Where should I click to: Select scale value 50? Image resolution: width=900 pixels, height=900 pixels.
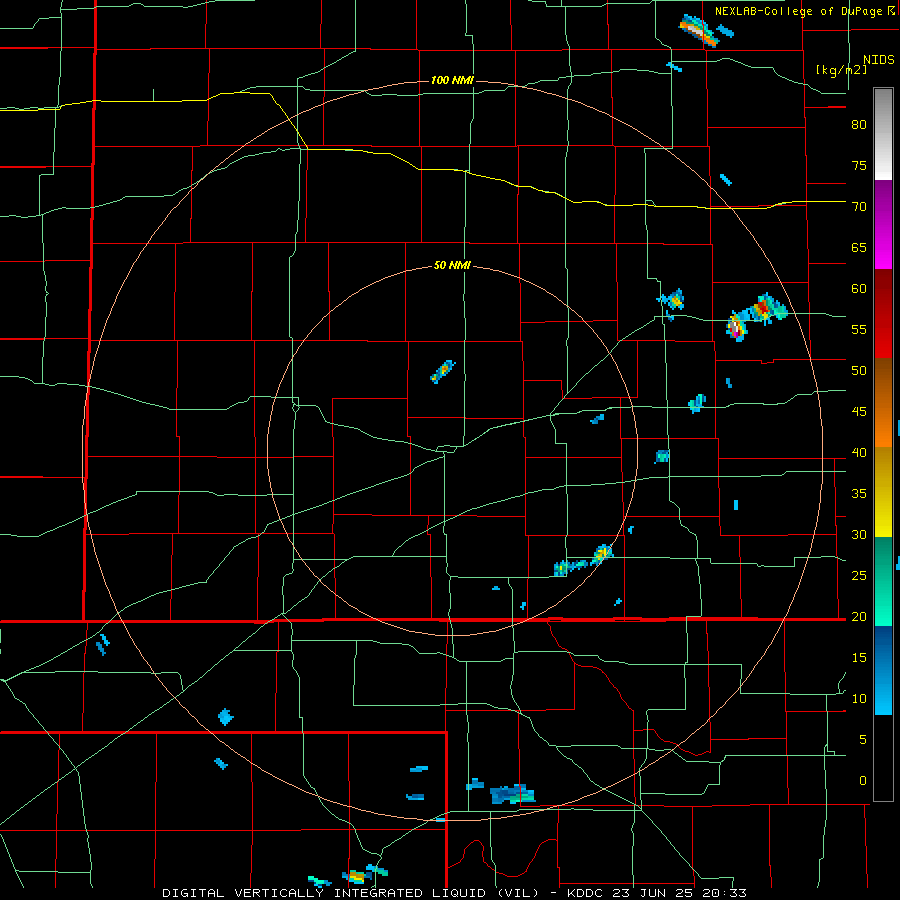coord(859,370)
